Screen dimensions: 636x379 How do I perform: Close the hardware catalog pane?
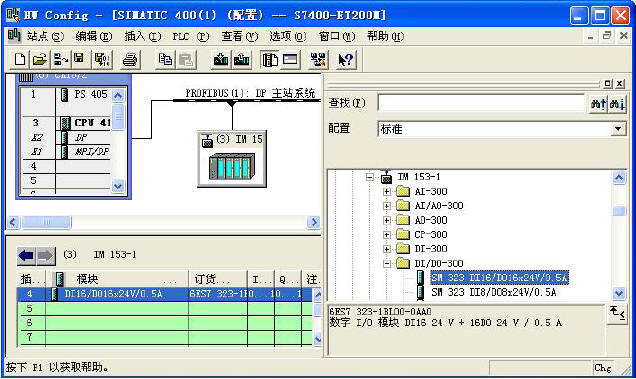point(620,84)
